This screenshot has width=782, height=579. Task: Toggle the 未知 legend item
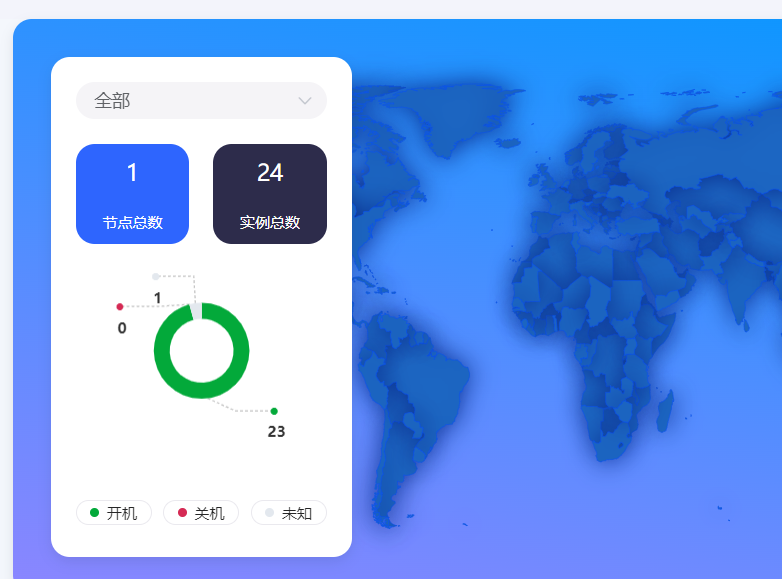click(x=289, y=513)
